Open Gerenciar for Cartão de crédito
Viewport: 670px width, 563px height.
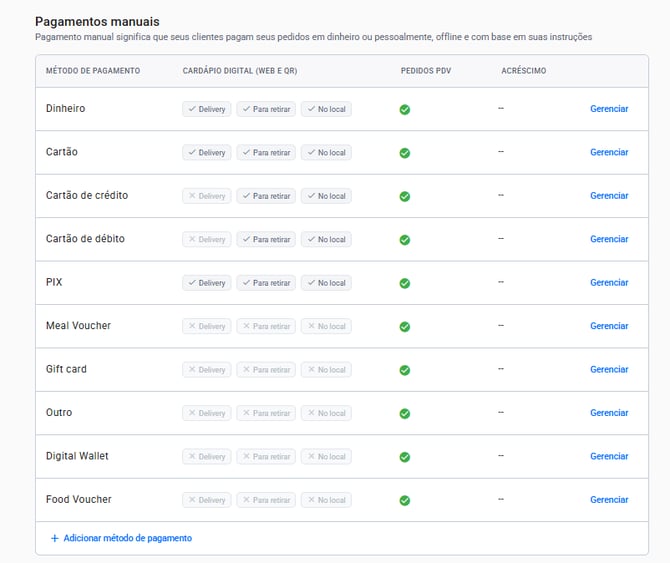click(609, 196)
